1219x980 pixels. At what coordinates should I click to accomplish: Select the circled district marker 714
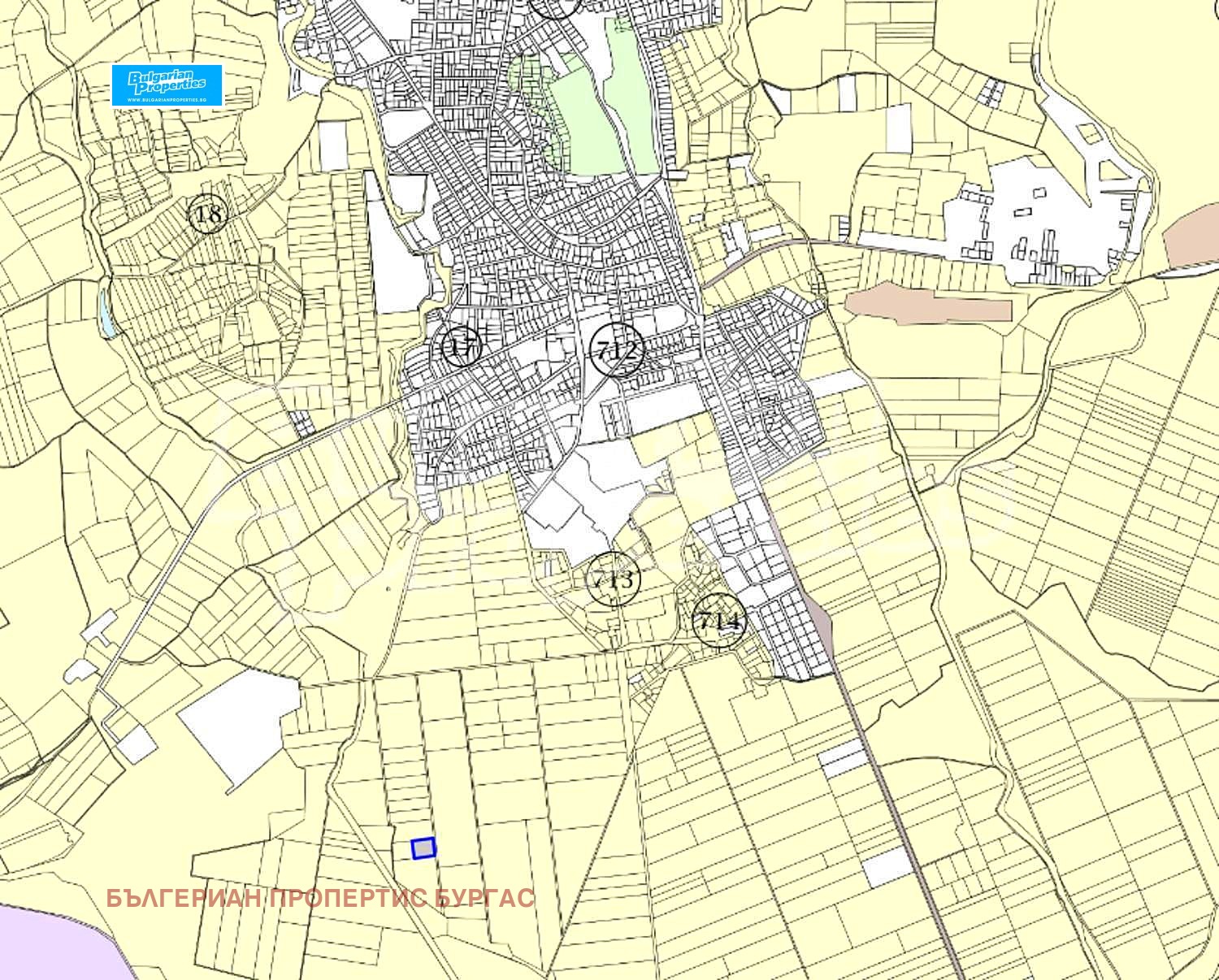click(718, 622)
